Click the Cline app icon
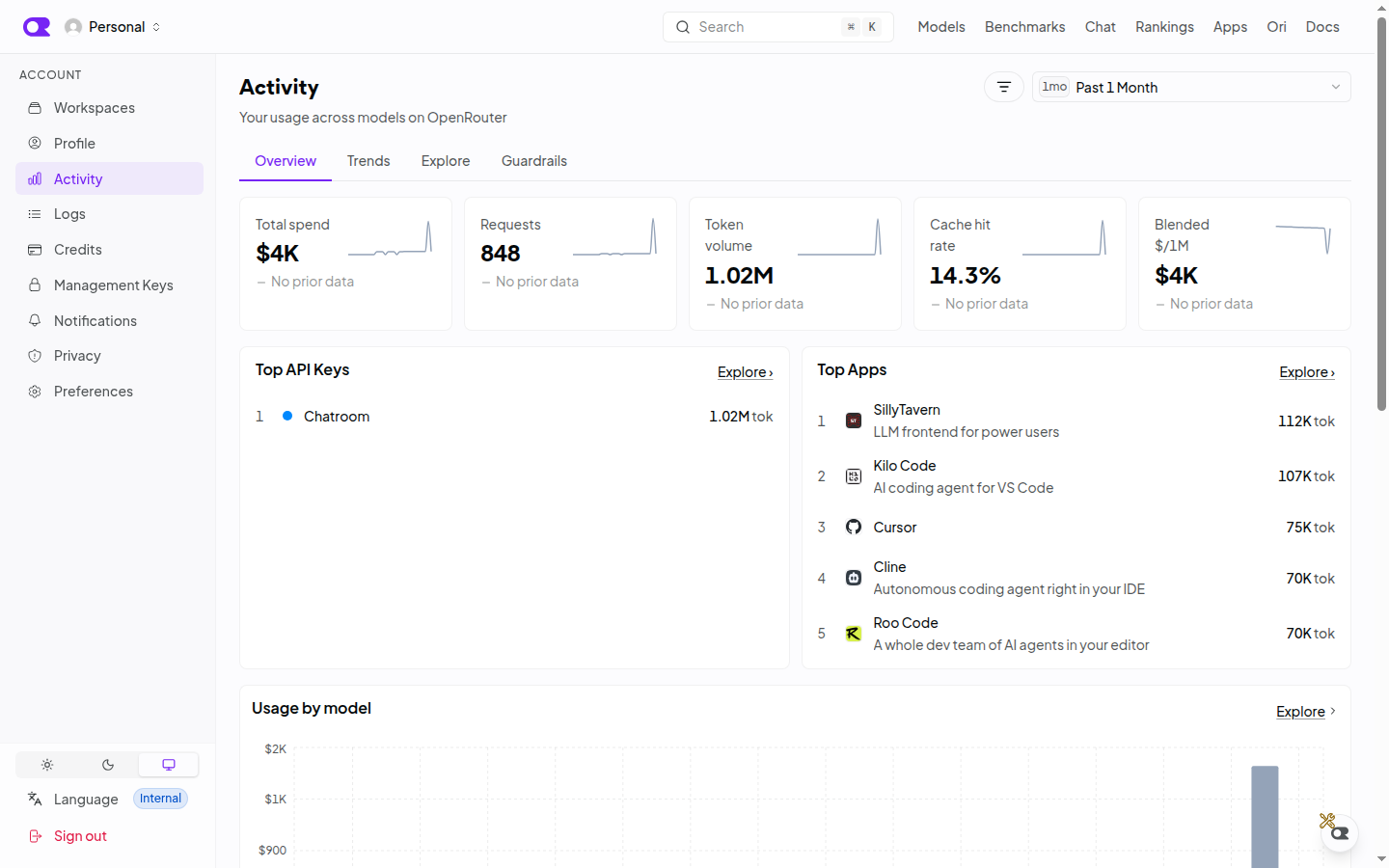This screenshot has width=1389, height=868. coord(854,578)
